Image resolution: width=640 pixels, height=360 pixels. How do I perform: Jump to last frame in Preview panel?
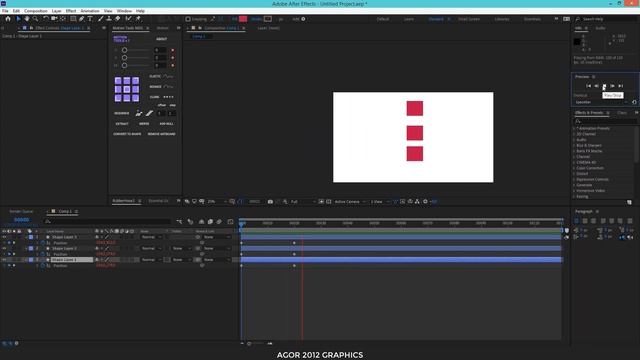[620, 86]
